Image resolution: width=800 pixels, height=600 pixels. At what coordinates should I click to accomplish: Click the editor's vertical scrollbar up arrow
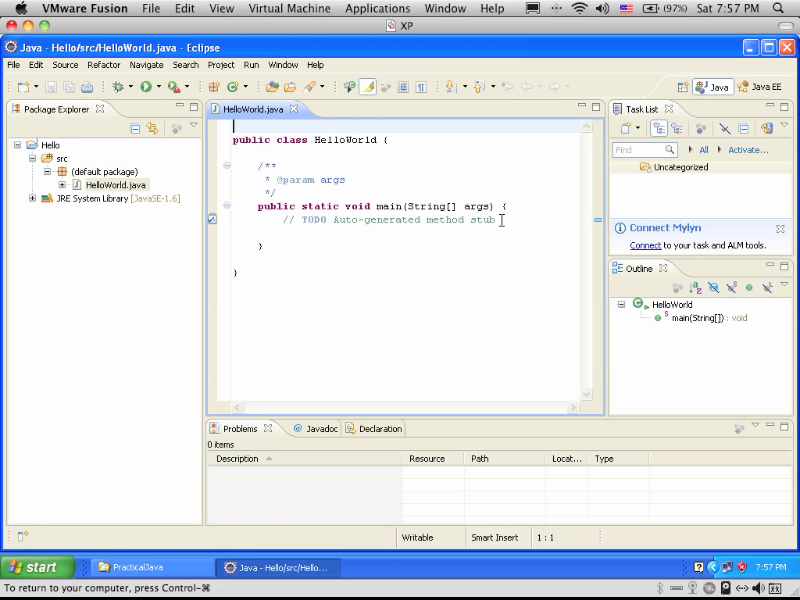coord(586,126)
